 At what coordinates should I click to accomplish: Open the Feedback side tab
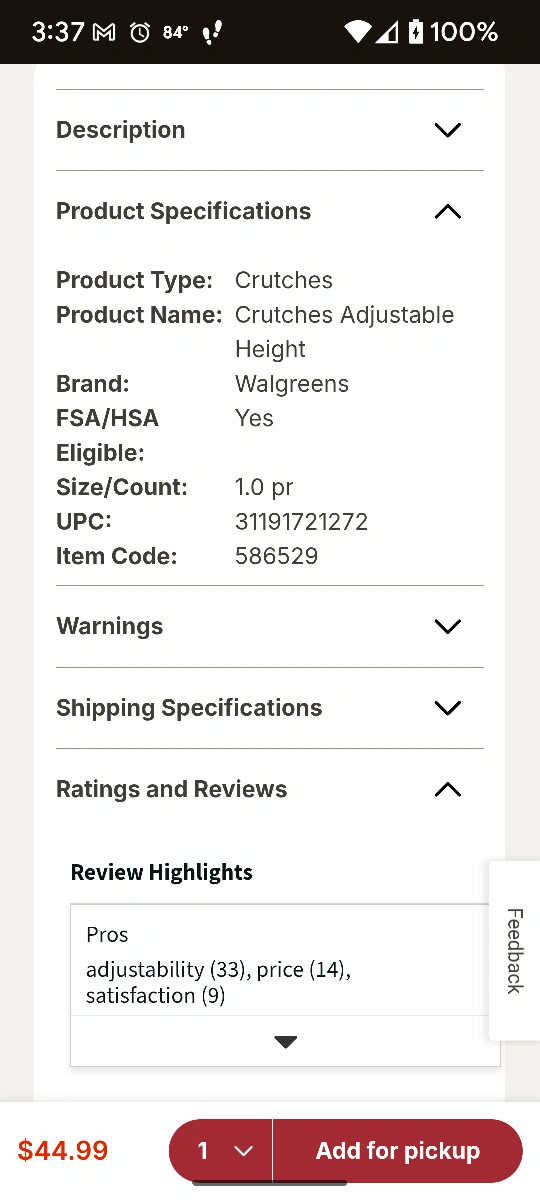click(514, 951)
